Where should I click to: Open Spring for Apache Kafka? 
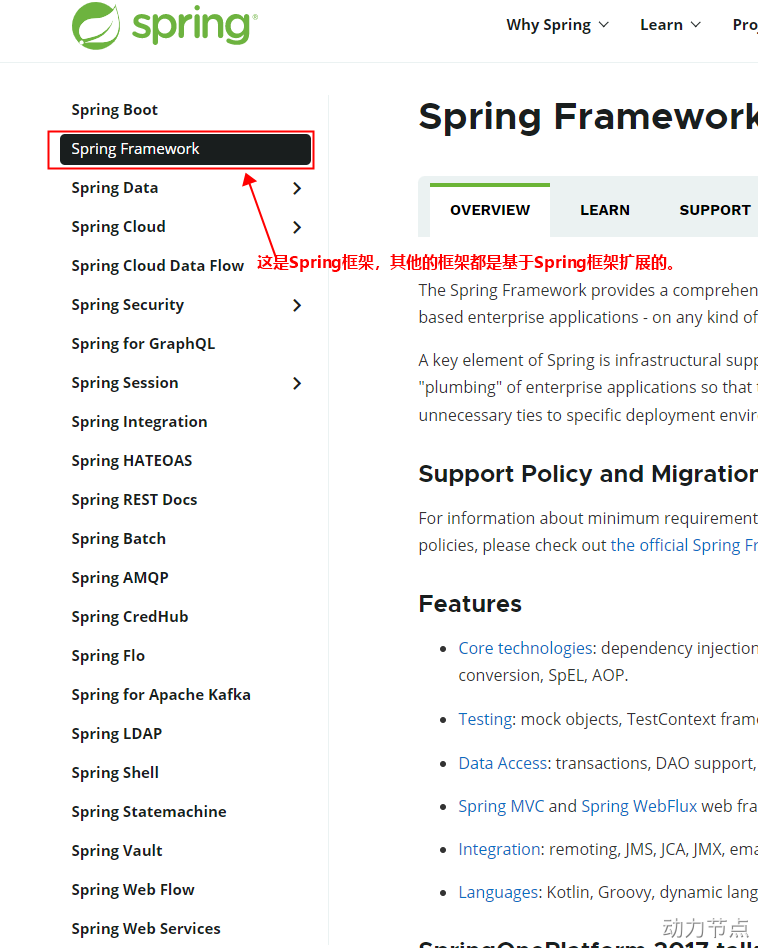[161, 695]
